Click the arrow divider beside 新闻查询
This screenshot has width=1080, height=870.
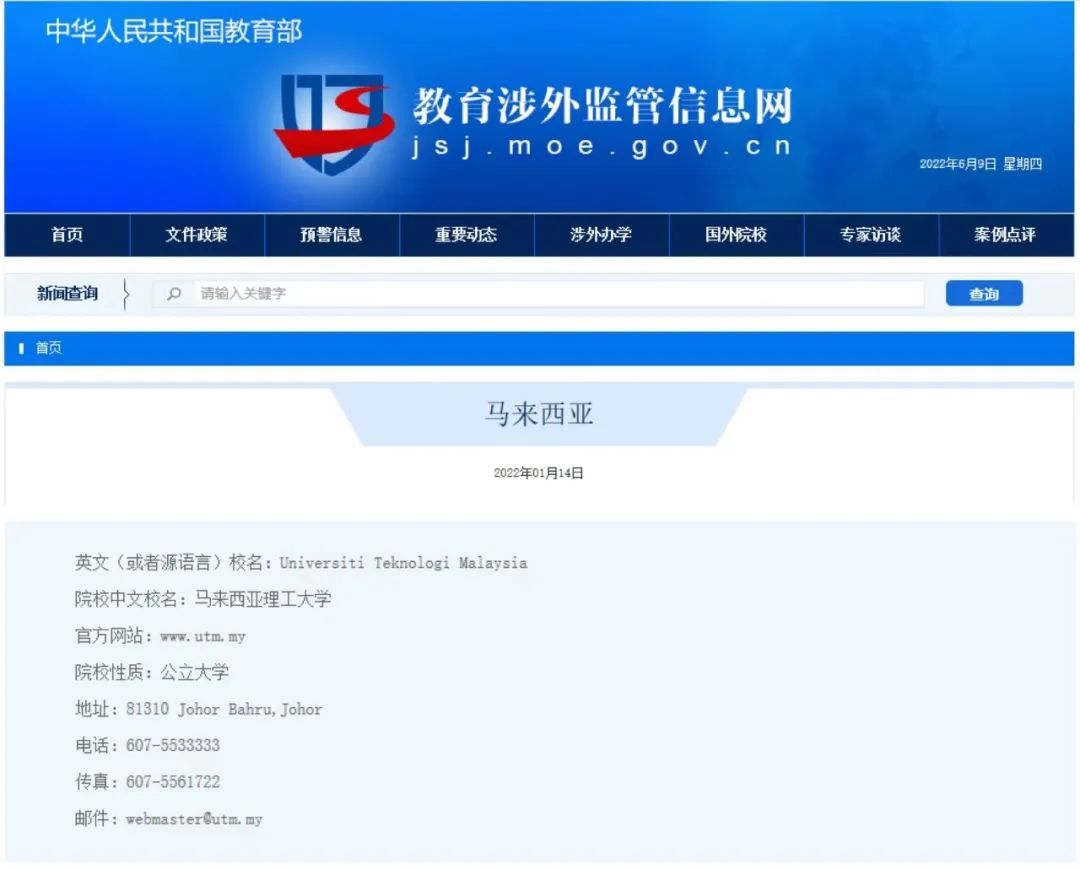click(126, 294)
